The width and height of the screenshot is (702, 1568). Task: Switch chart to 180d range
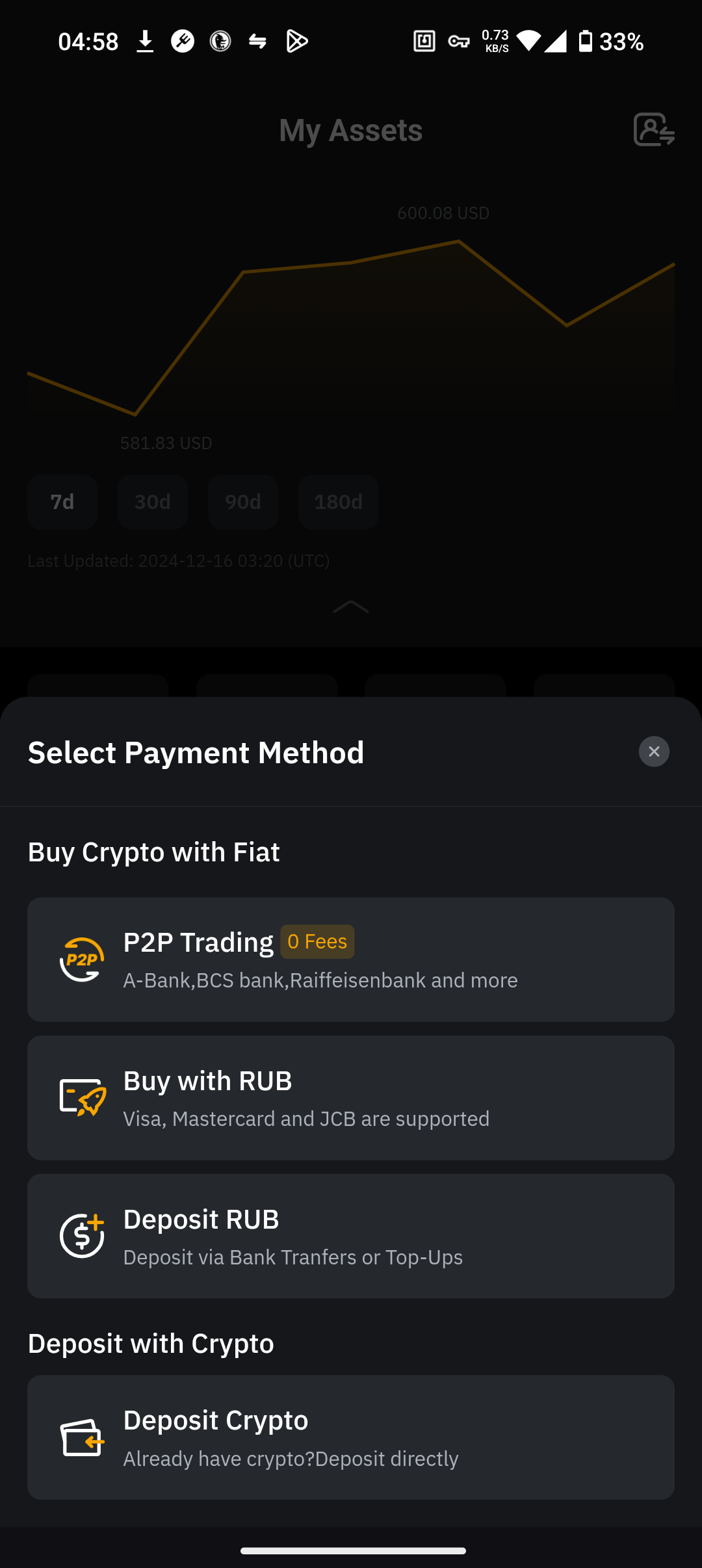coord(339,502)
